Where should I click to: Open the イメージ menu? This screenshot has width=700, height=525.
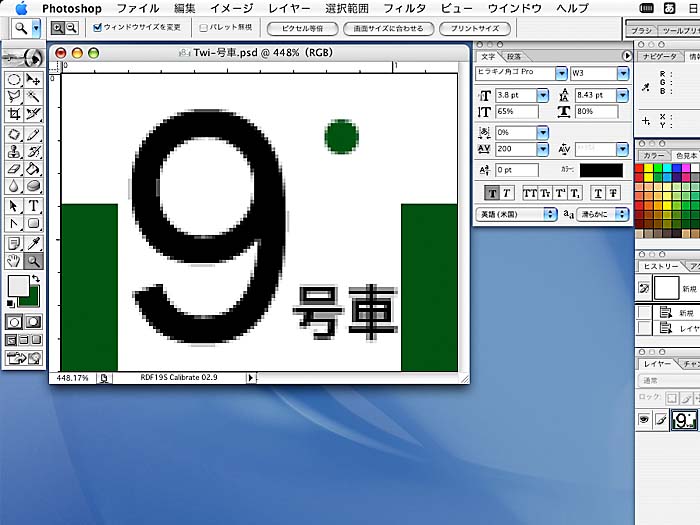pos(231,8)
